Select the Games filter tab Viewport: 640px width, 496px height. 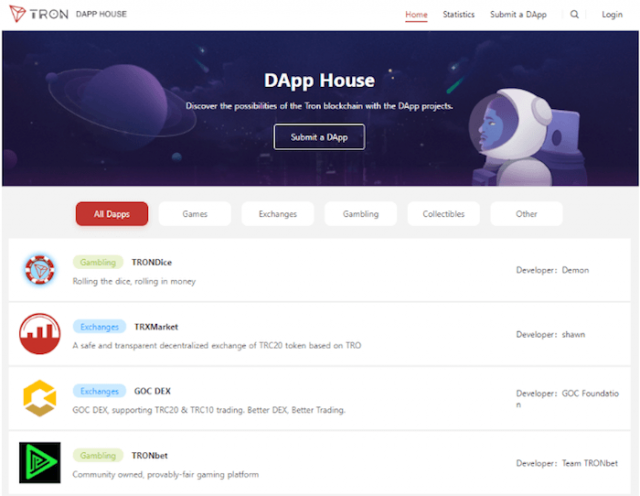point(195,214)
